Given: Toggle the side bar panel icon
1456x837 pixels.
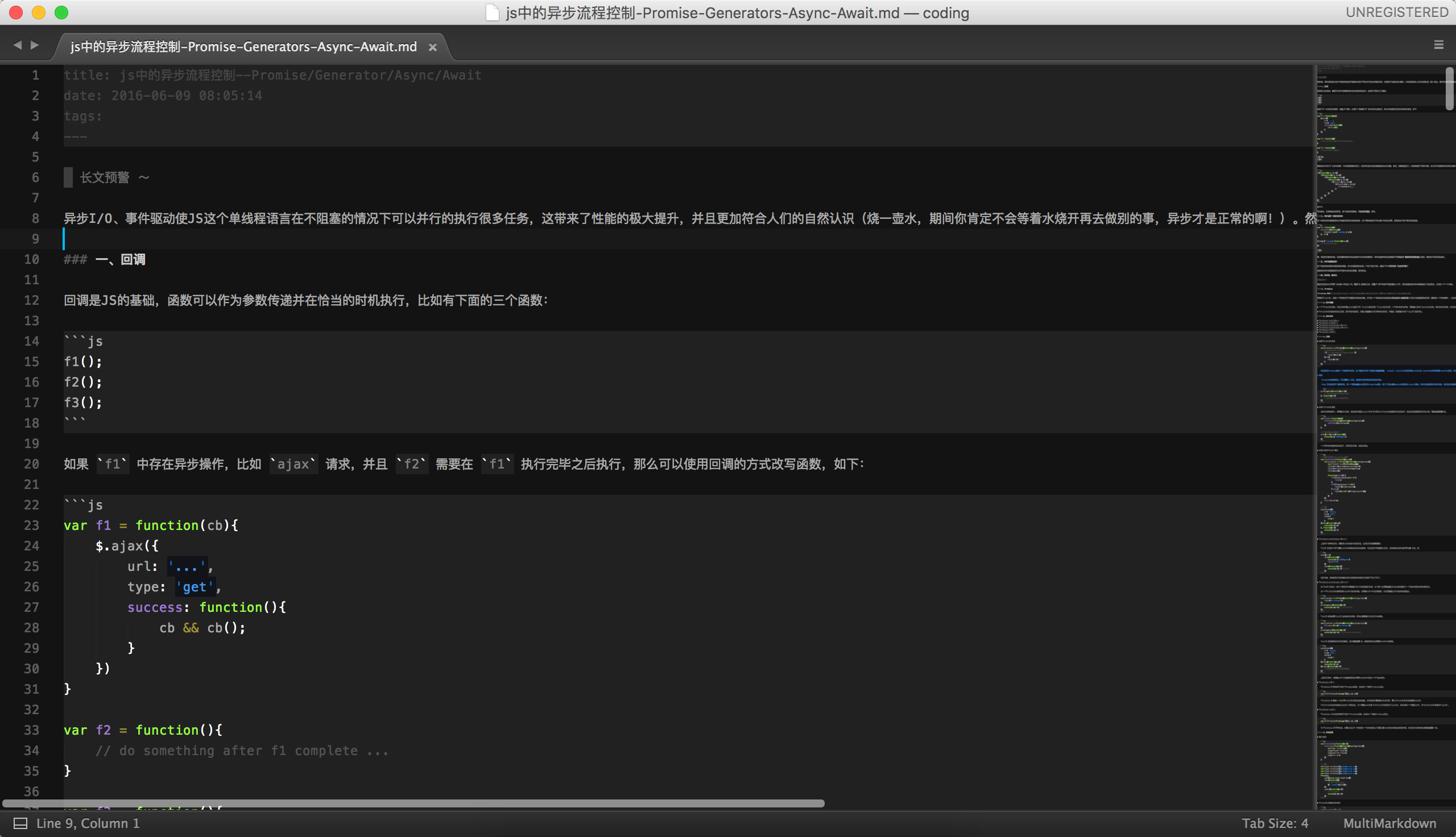Looking at the screenshot, I should click(20, 823).
